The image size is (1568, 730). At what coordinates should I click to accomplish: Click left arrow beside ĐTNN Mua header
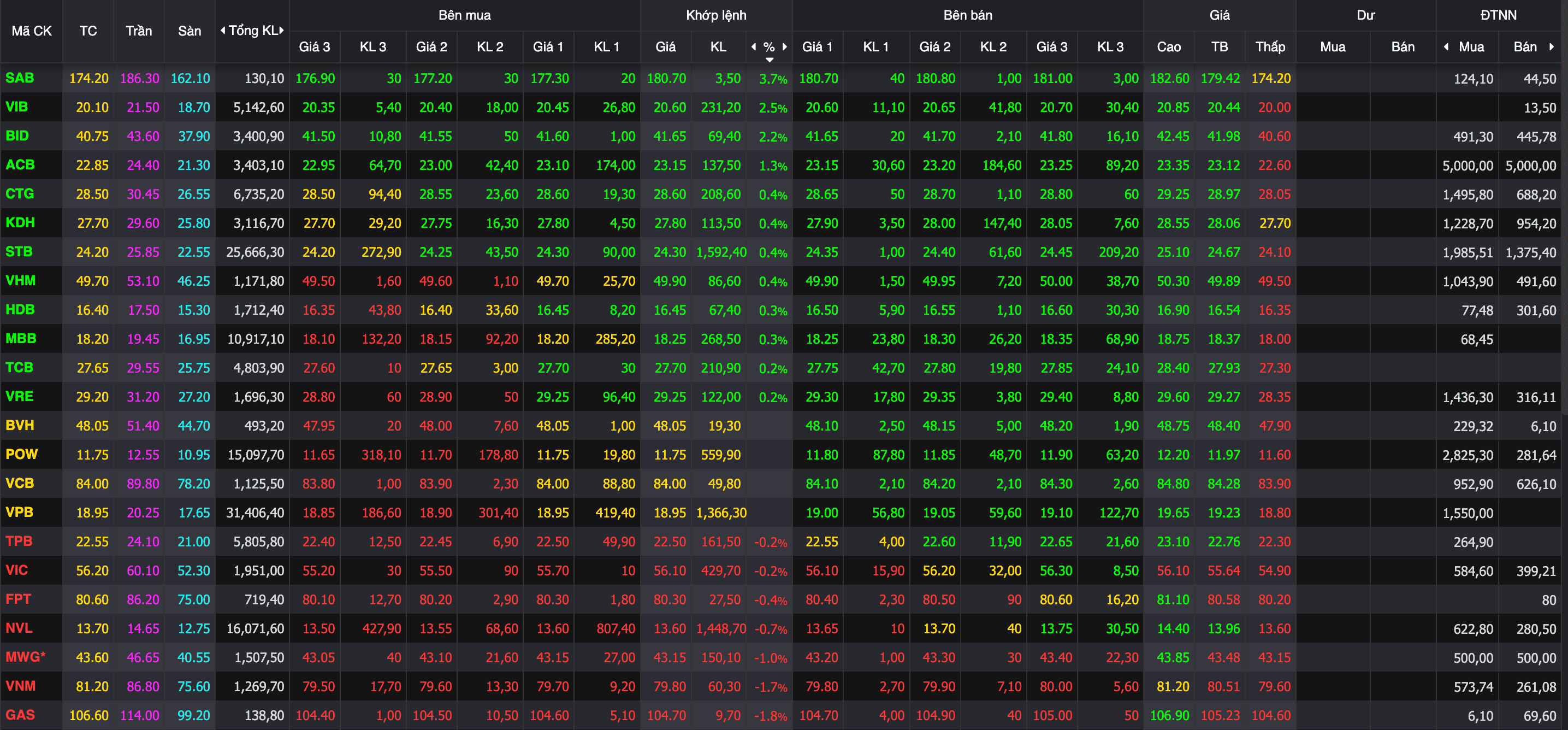pyautogui.click(x=1446, y=47)
